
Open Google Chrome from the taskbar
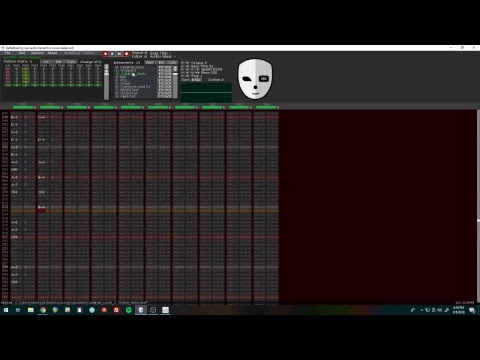(43, 310)
